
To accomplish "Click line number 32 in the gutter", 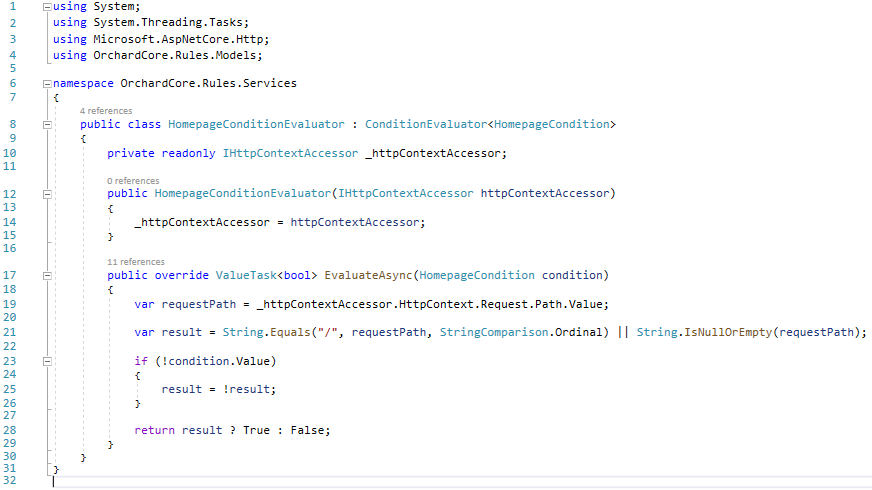I will tap(9, 481).
